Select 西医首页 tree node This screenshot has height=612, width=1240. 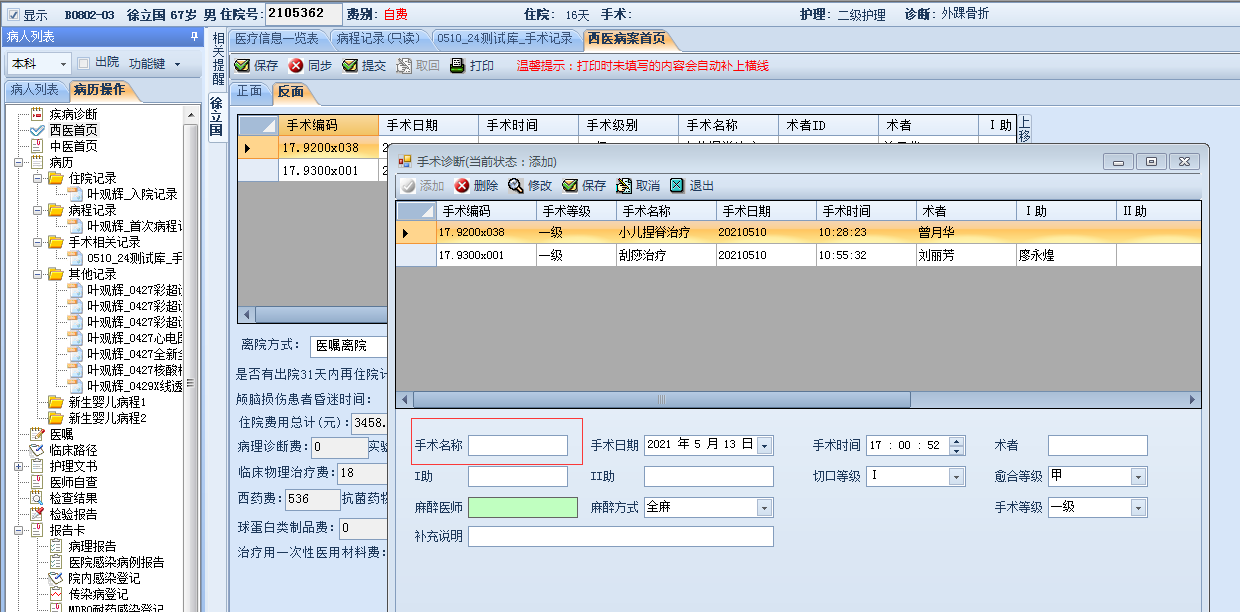74,130
